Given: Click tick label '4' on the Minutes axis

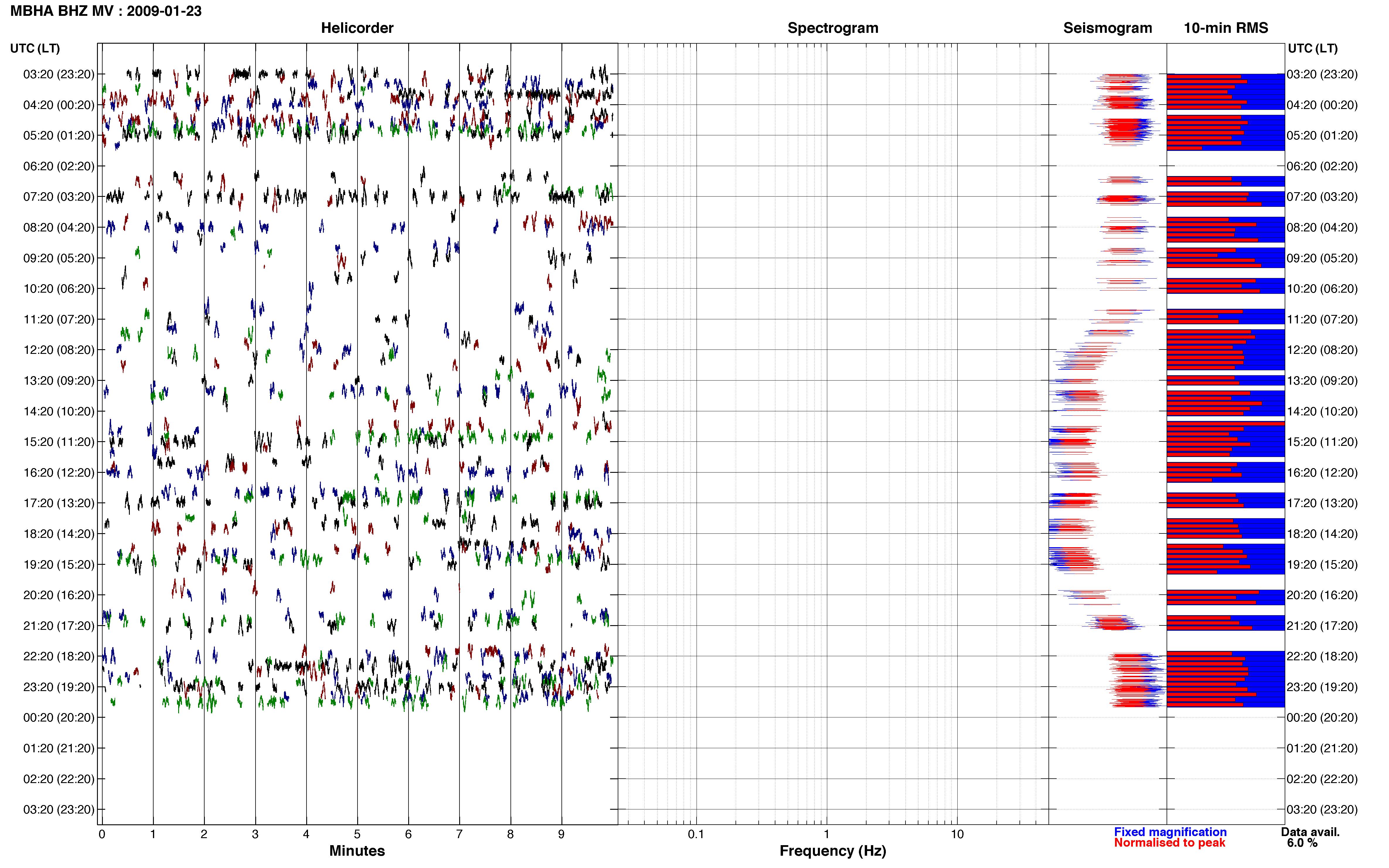Looking at the screenshot, I should [x=306, y=834].
